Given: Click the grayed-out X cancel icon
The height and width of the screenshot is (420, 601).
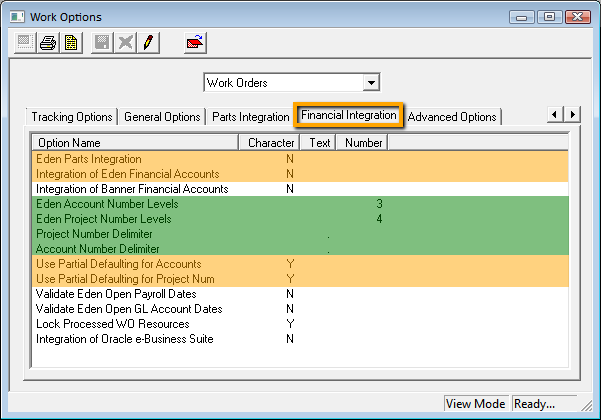Looking at the screenshot, I should pyautogui.click(x=125, y=43).
